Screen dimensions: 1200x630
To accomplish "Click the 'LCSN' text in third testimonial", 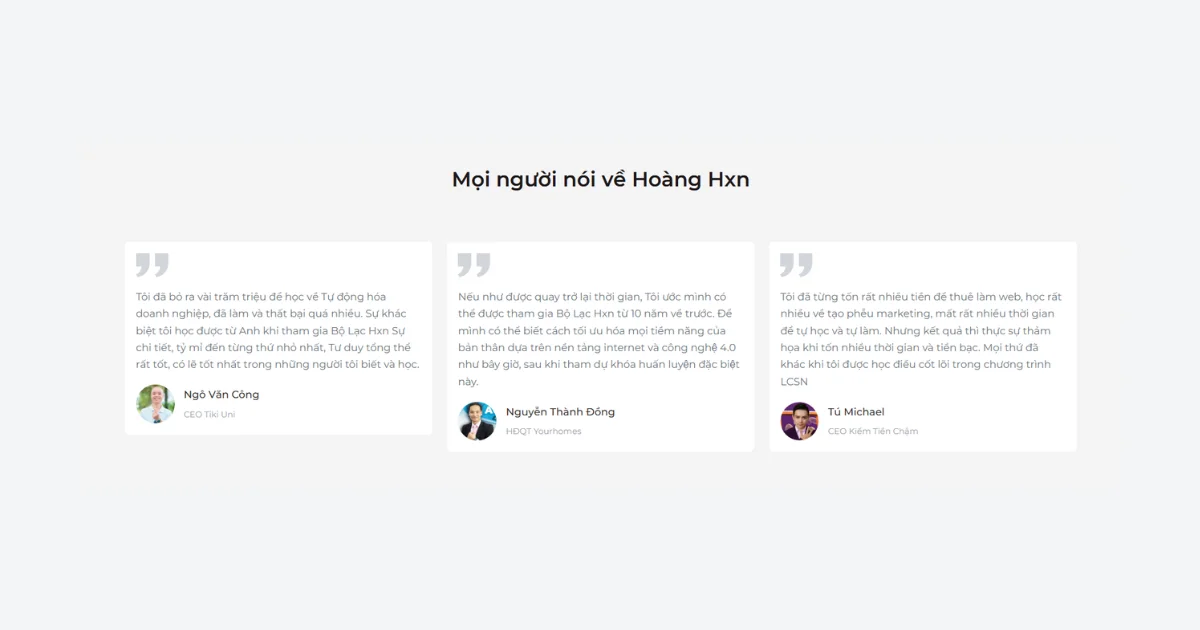I will pos(794,382).
